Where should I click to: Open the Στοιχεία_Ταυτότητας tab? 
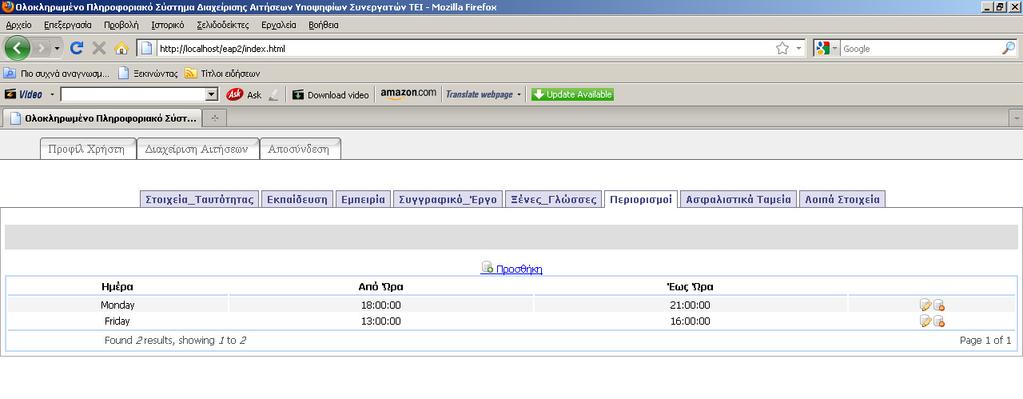point(200,200)
